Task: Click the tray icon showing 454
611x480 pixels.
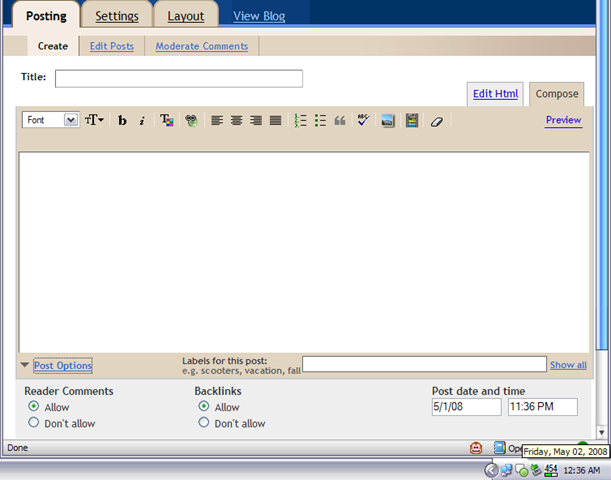Action: [551, 470]
